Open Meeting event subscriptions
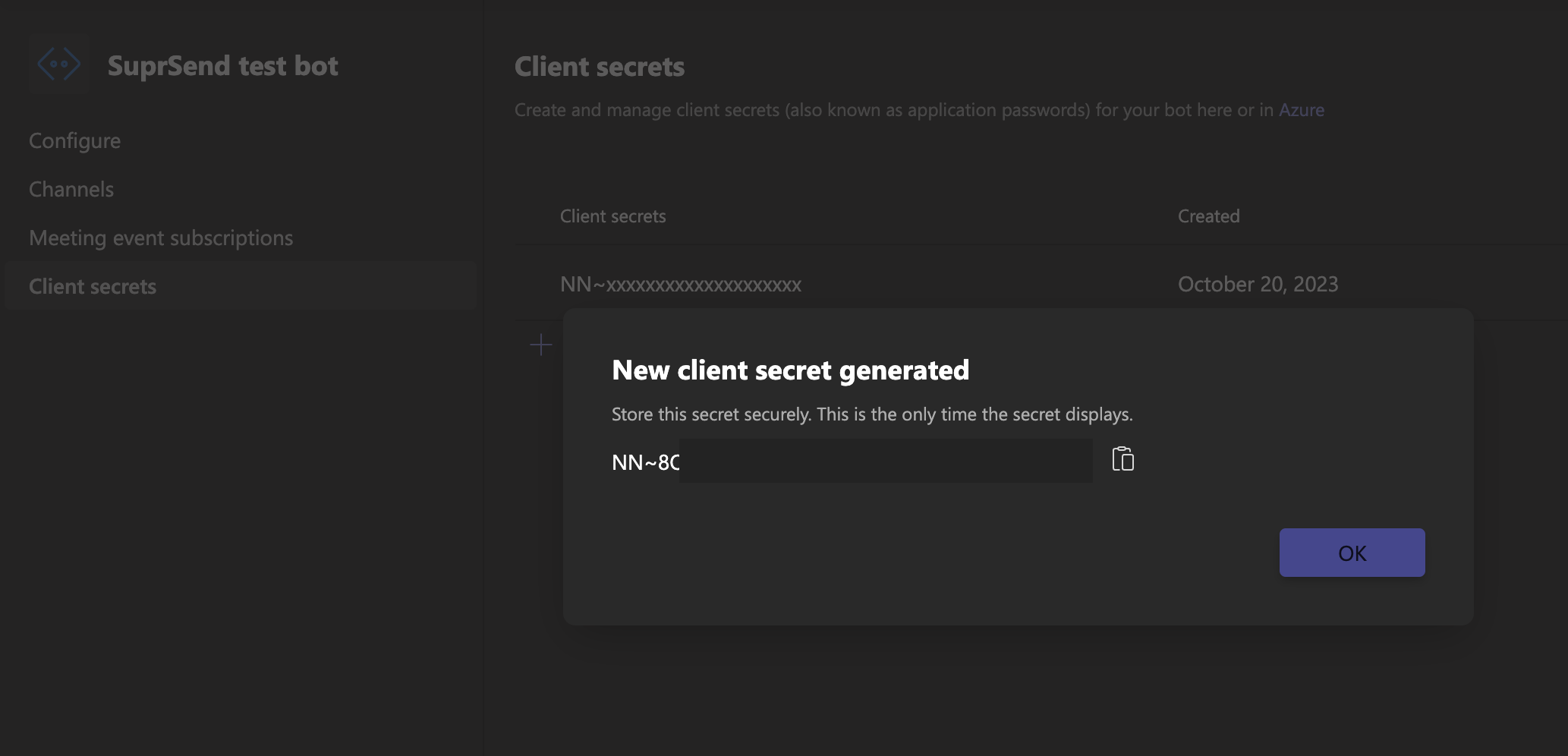This screenshot has width=1568, height=756. pos(161,238)
